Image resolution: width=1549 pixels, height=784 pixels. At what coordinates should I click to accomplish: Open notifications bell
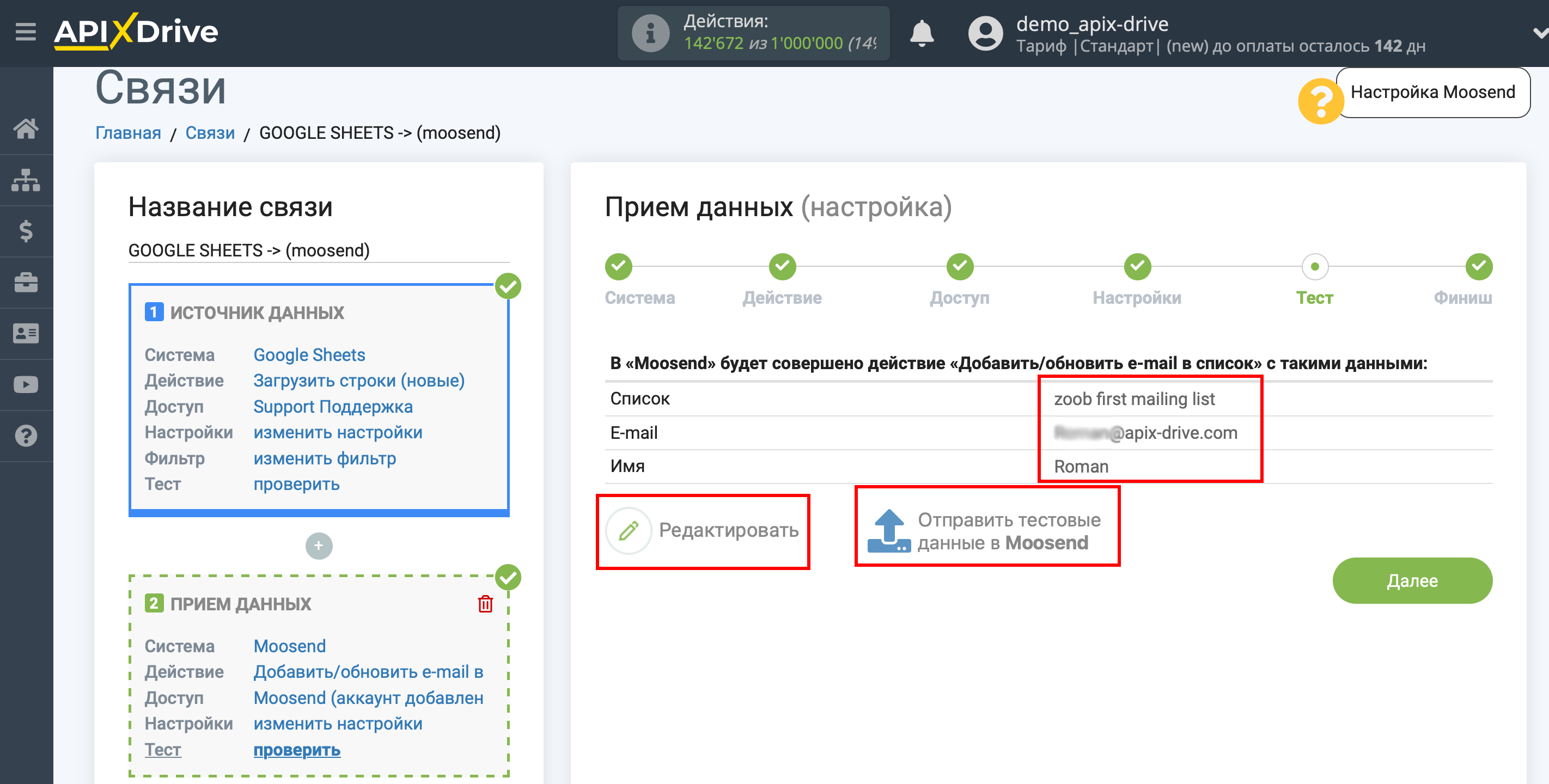[921, 33]
